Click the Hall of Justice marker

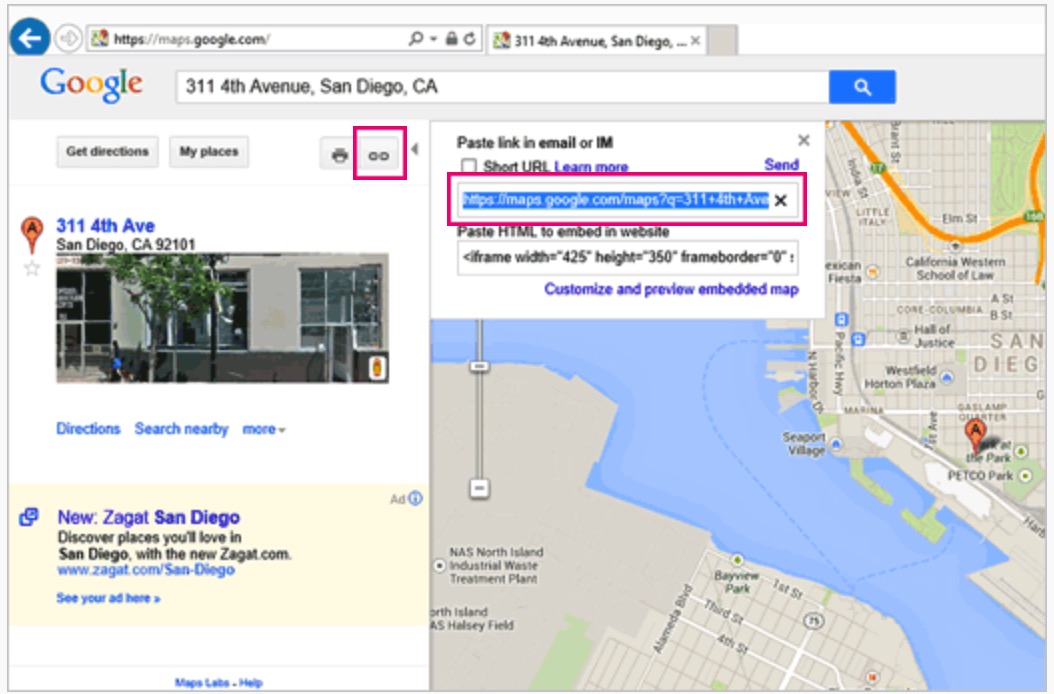tap(905, 336)
